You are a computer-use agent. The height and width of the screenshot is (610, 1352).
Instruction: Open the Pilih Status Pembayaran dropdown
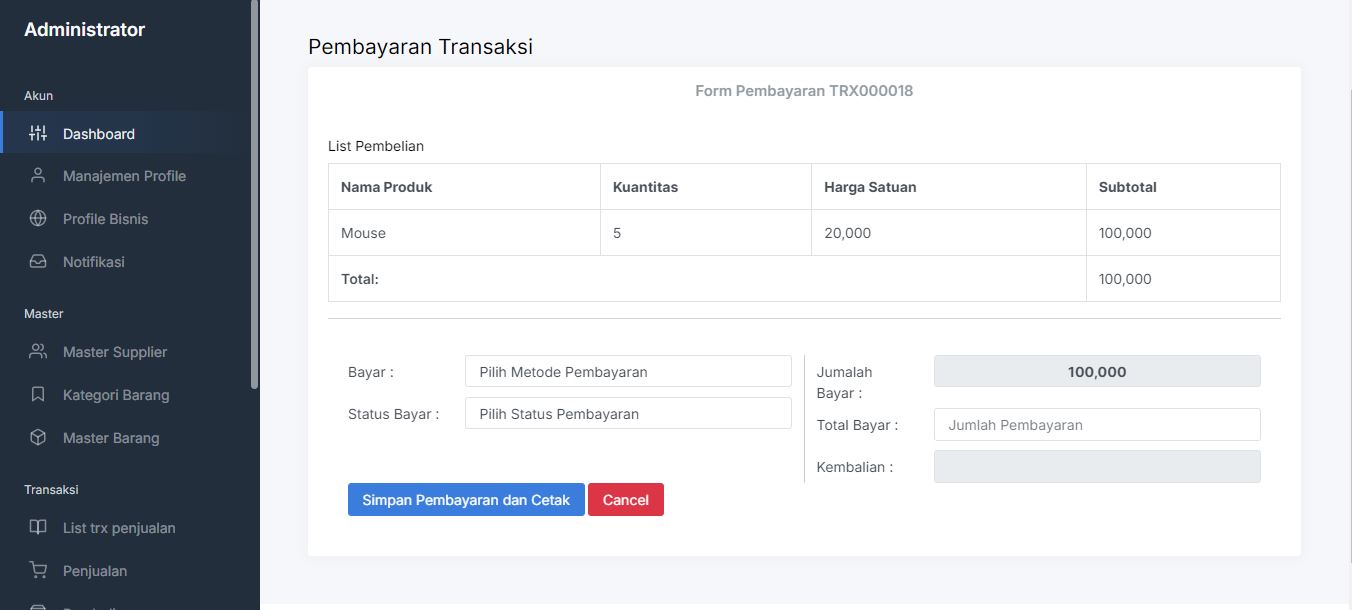(x=628, y=414)
